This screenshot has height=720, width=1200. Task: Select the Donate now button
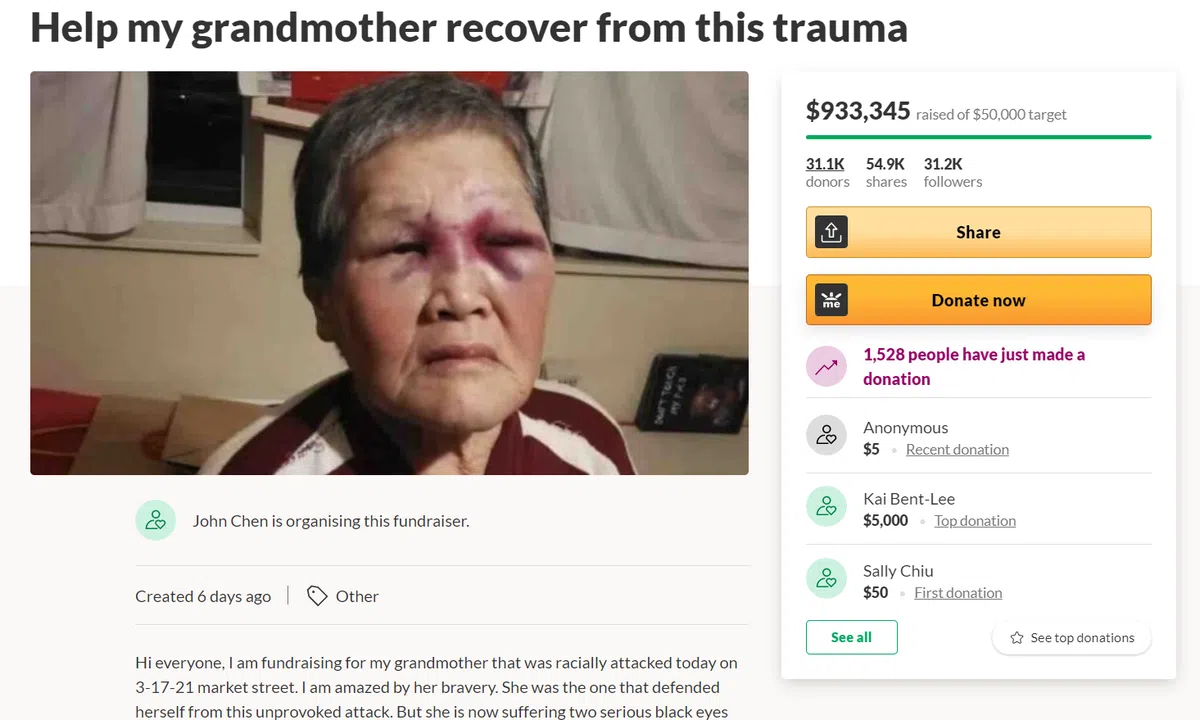pos(978,300)
